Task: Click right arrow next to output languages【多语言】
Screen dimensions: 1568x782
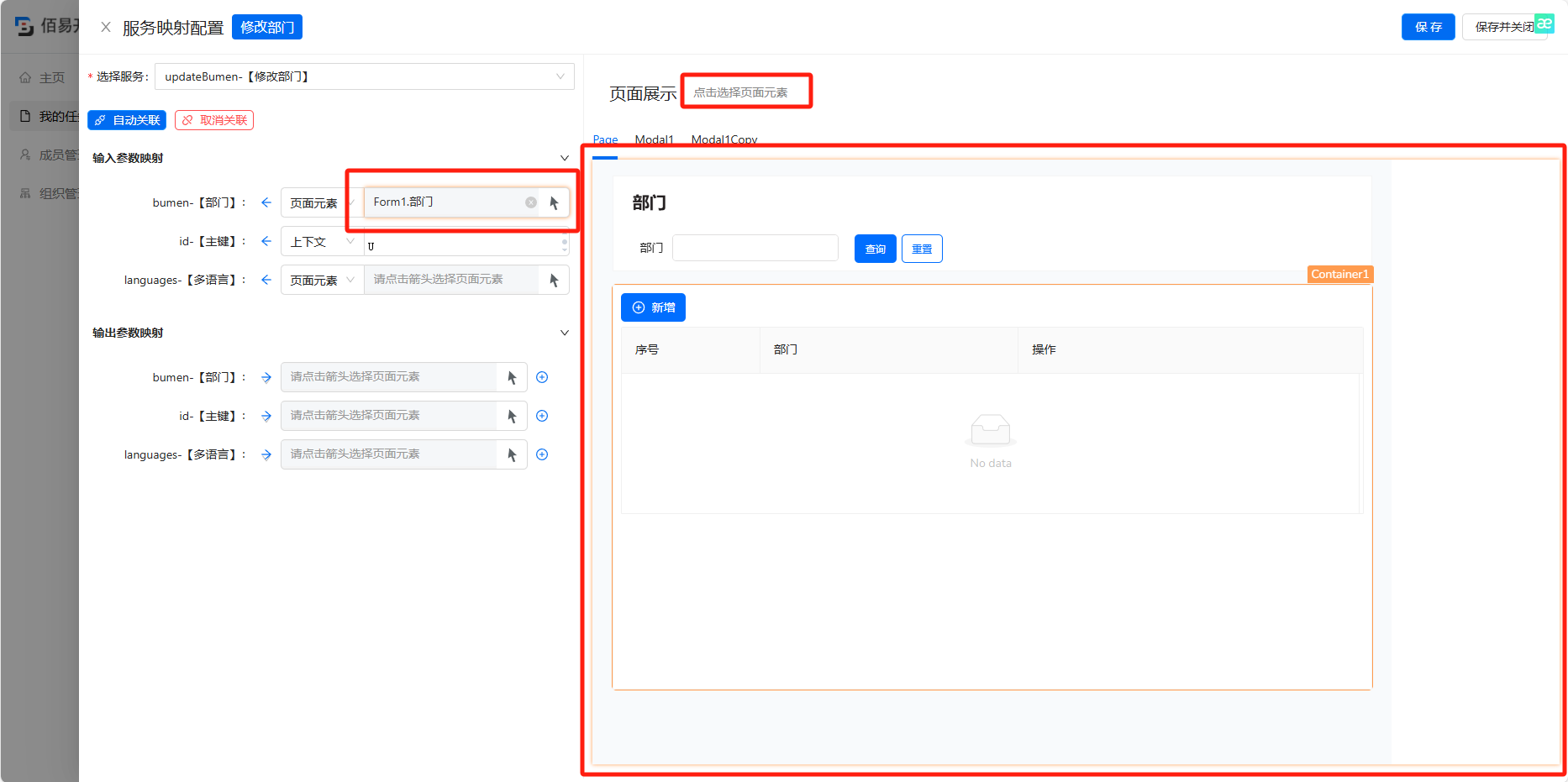Action: 266,454
